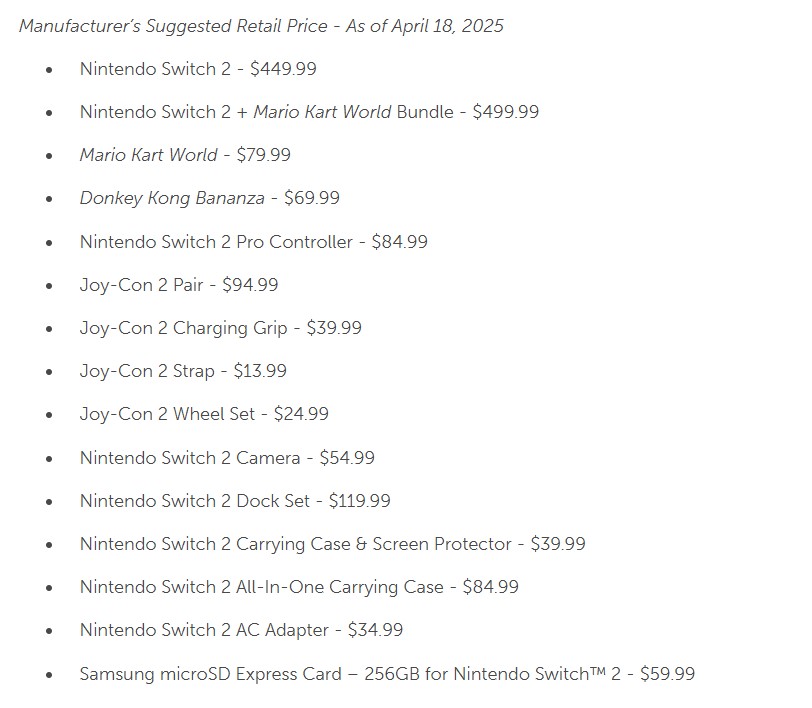Click the Manufacturer's Suggested Retail Price heading
The width and height of the screenshot is (812, 708).
click(x=261, y=26)
